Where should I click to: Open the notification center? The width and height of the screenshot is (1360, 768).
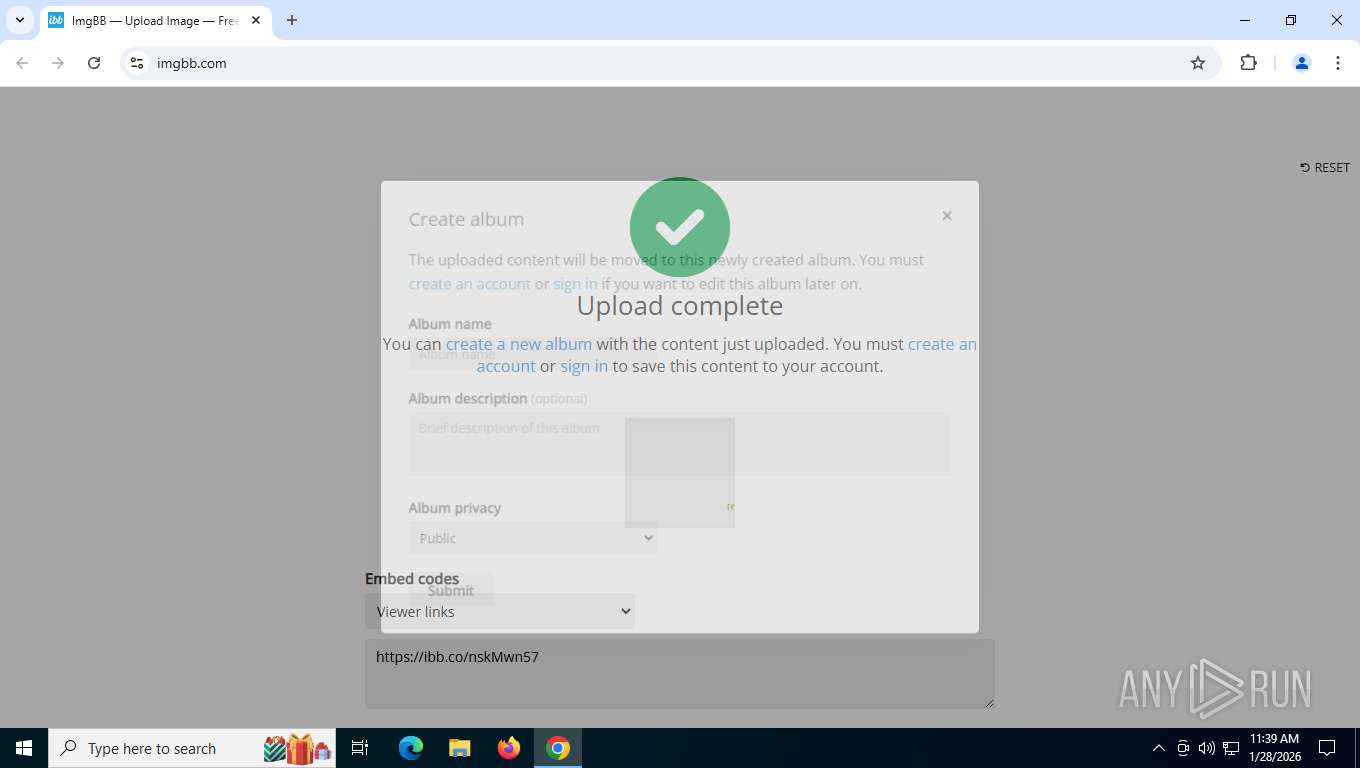(x=1327, y=748)
